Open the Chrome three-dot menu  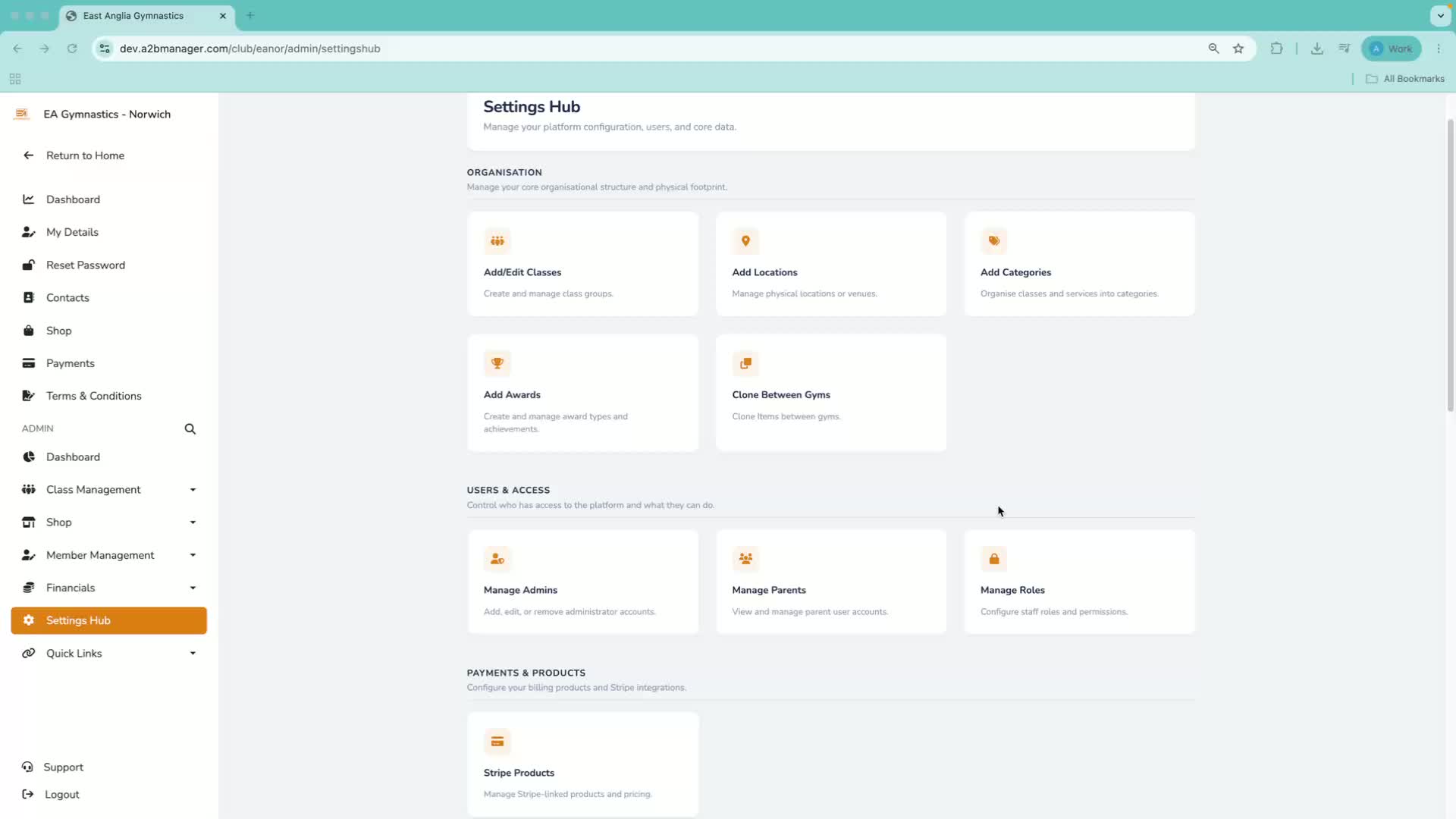(x=1439, y=49)
